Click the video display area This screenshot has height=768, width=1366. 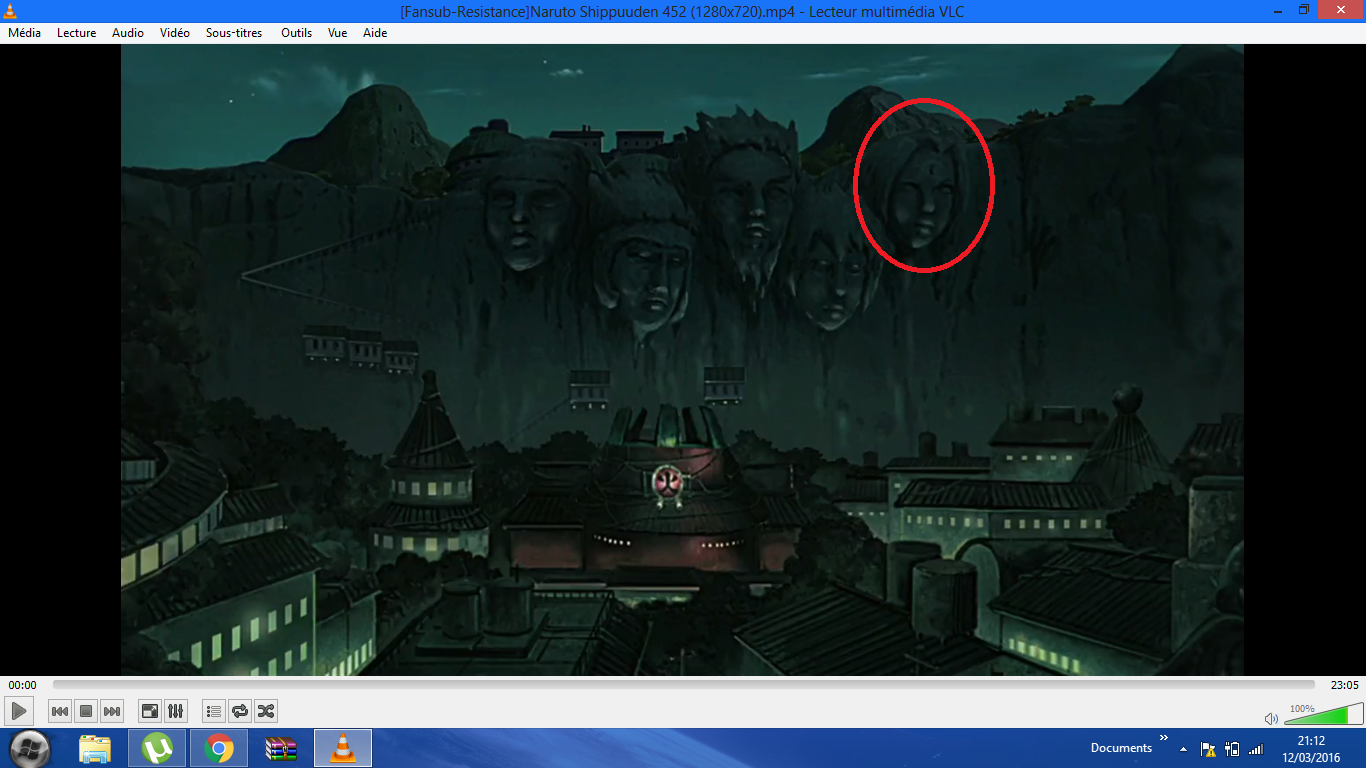[682, 360]
